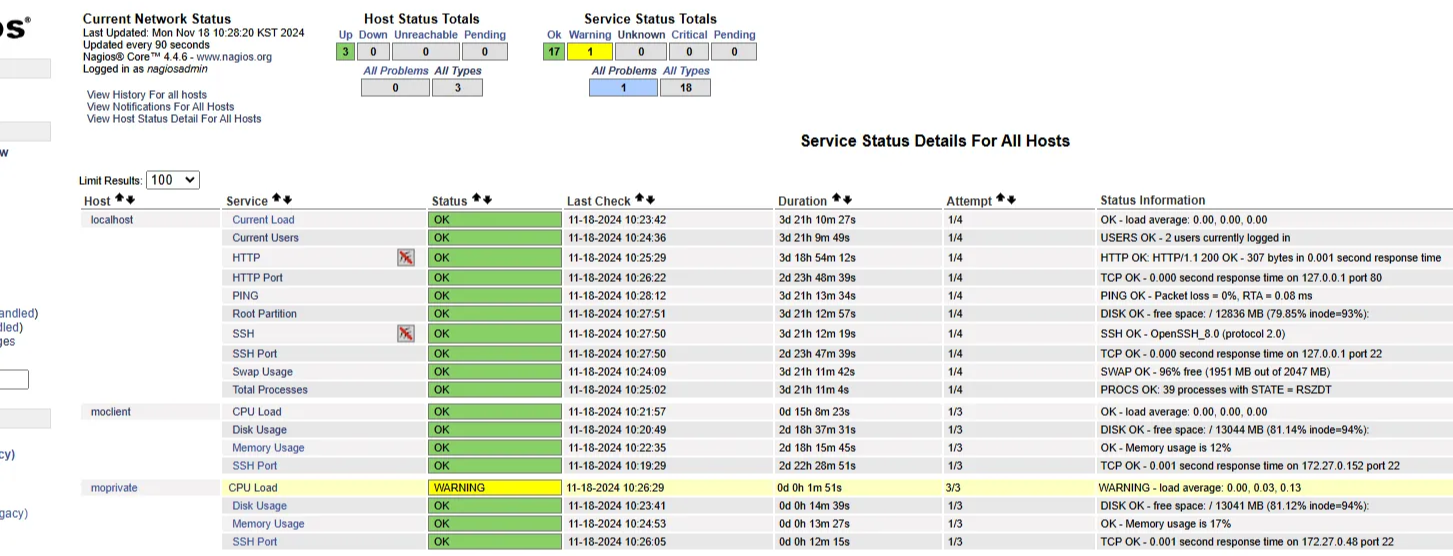
Task: Filter services by Warning status header
Action: click(590, 35)
